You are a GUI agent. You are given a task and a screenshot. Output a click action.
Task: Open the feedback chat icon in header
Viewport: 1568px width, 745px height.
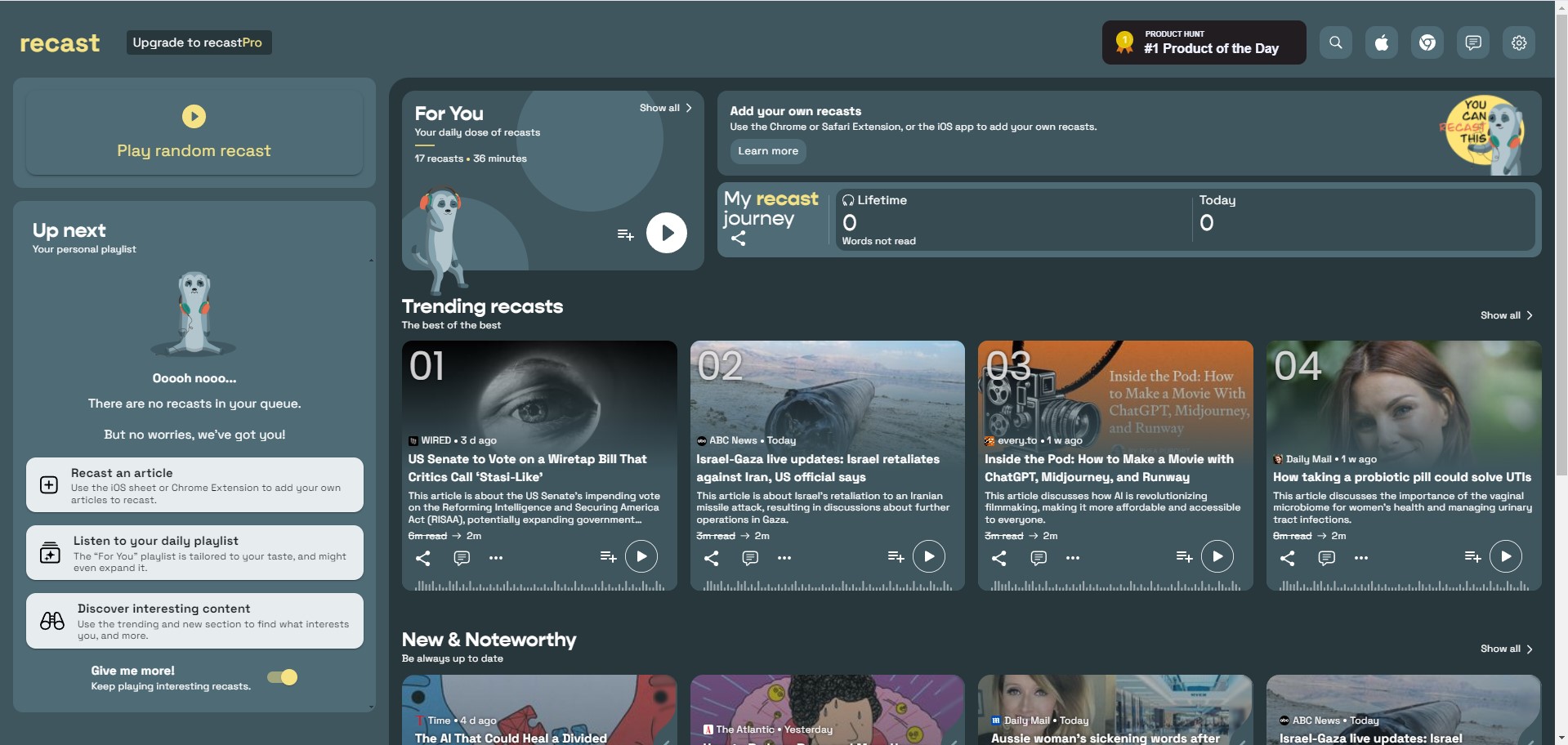click(x=1472, y=42)
